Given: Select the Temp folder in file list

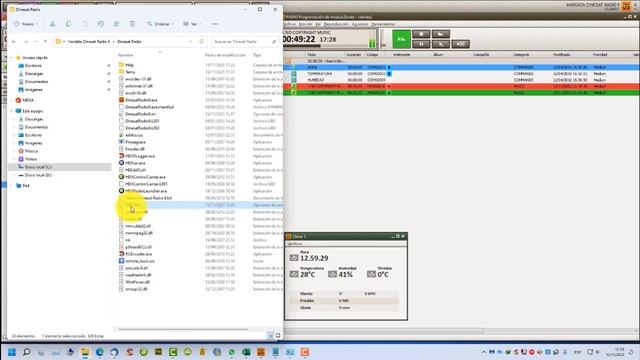Looking at the screenshot, I should (x=130, y=72).
